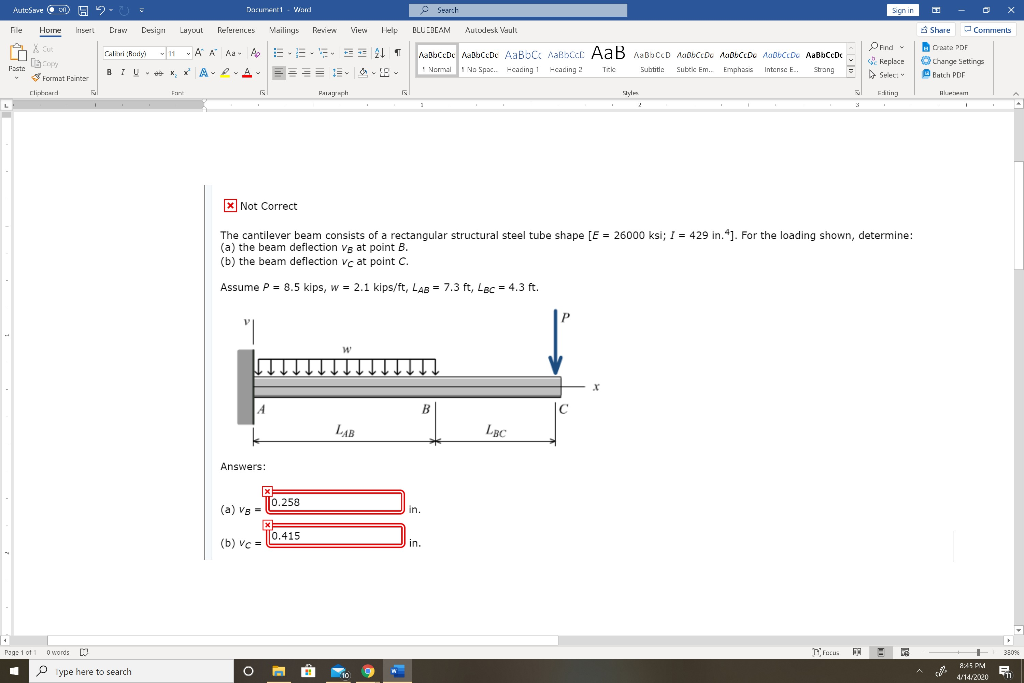Image resolution: width=1024 pixels, height=683 pixels.
Task: Expand the bullet list options dropdown
Action: pyautogui.click(x=290, y=51)
